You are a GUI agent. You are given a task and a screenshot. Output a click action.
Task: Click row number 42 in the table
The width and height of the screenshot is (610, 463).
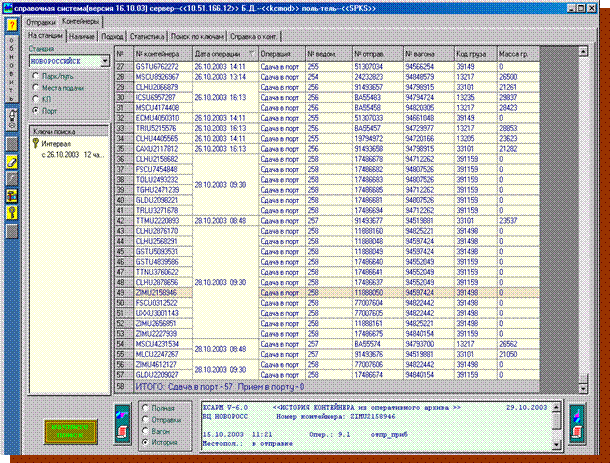(124, 221)
